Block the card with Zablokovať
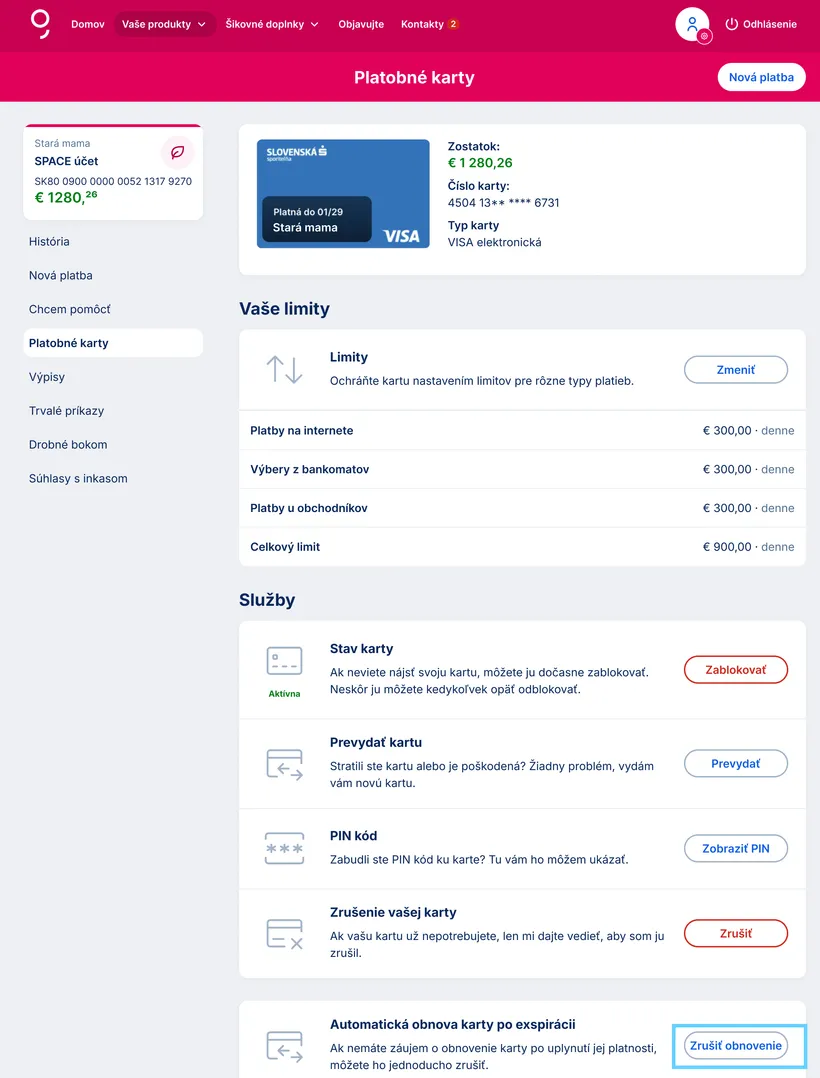820x1078 pixels. point(735,669)
